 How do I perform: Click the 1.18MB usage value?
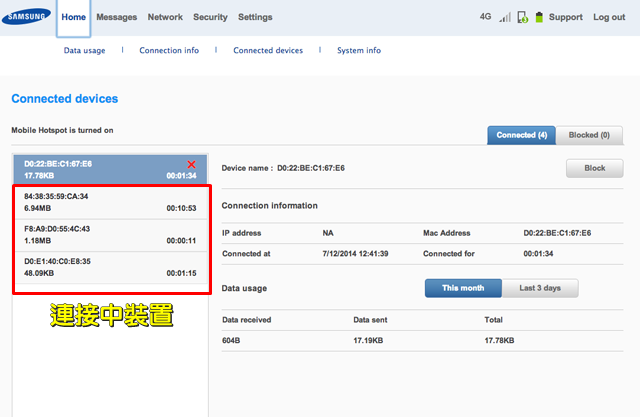(x=38, y=241)
